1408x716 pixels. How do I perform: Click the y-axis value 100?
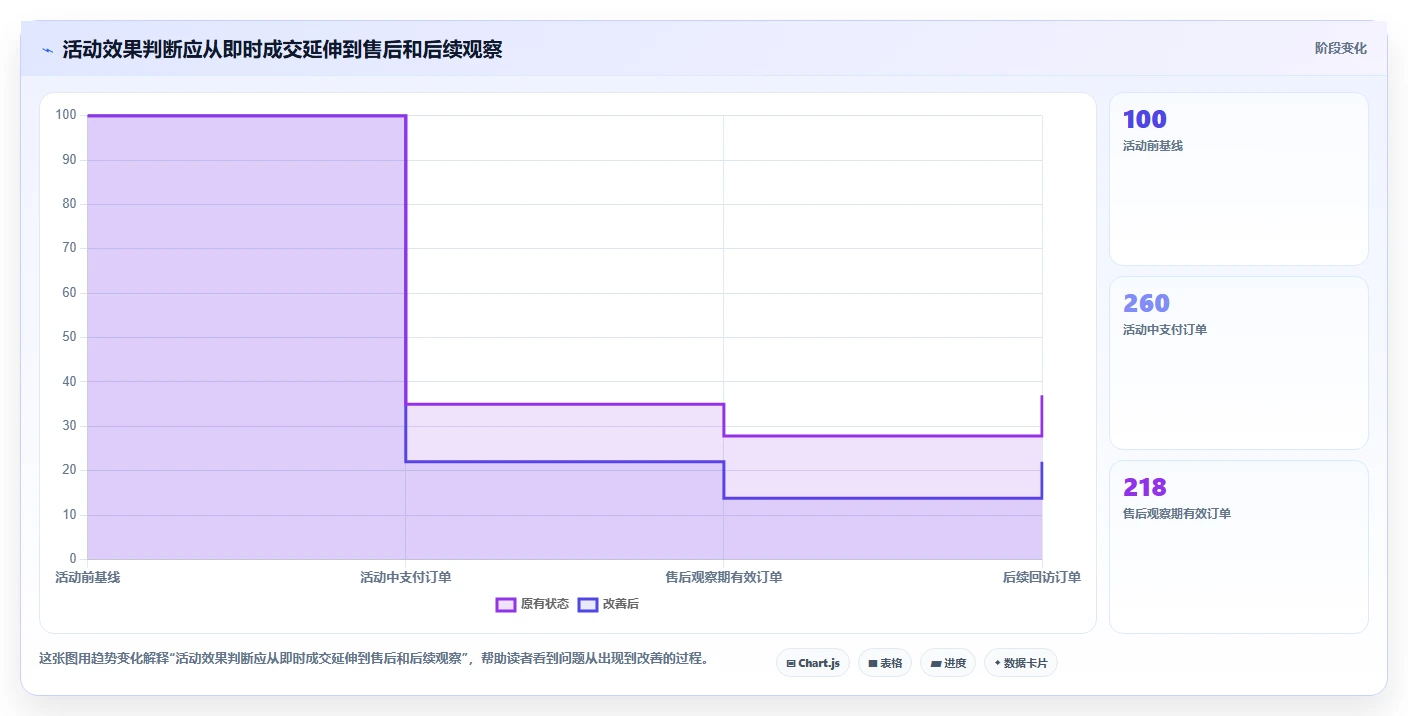coord(66,115)
